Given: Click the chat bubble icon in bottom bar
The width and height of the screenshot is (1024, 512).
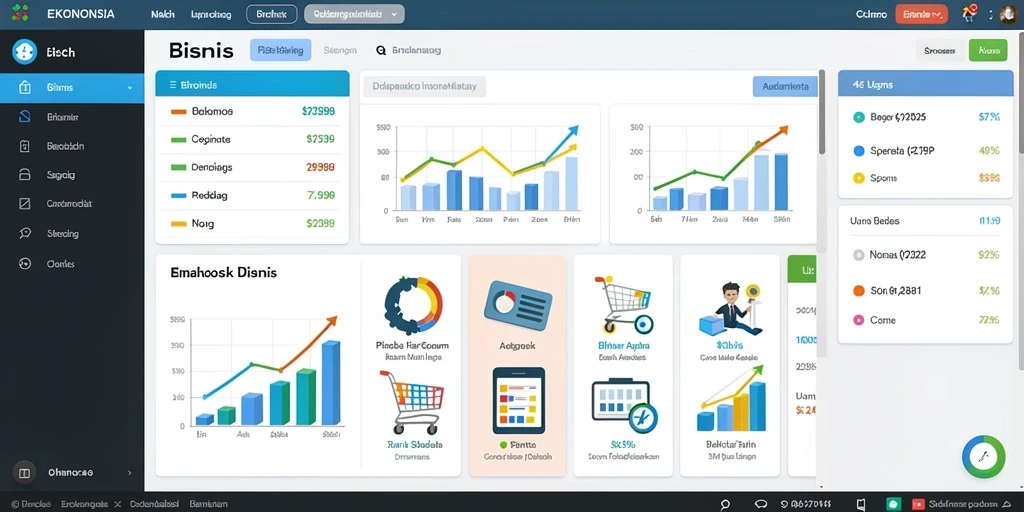Looking at the screenshot, I should [761, 504].
